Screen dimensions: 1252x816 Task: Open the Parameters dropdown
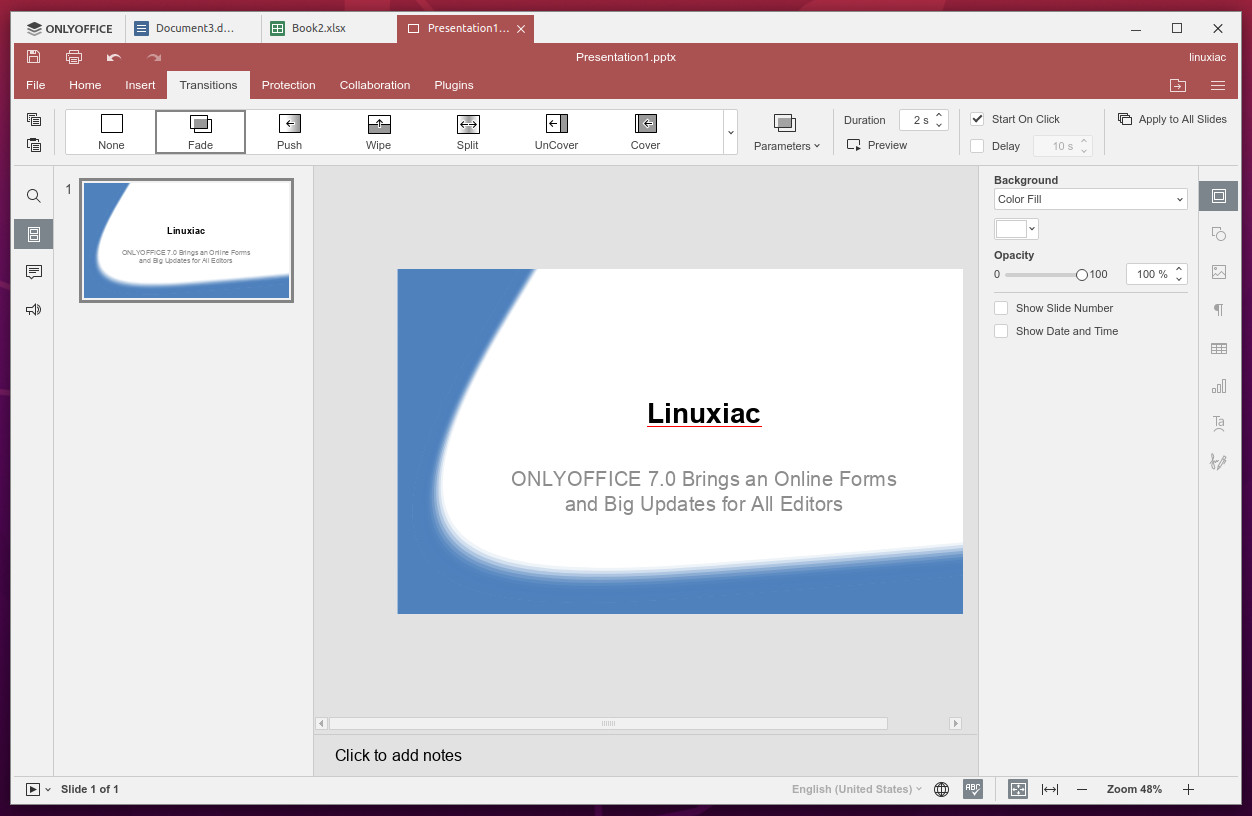(x=786, y=132)
